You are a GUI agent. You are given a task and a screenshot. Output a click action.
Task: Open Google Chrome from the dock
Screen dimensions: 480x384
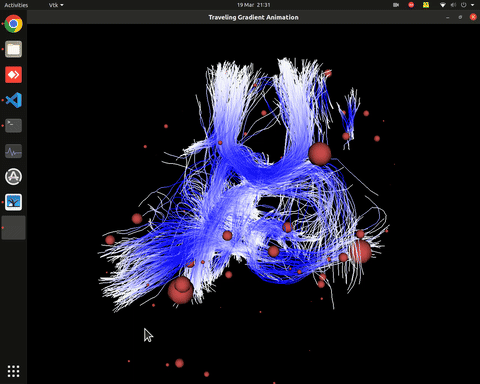[x=13, y=24]
